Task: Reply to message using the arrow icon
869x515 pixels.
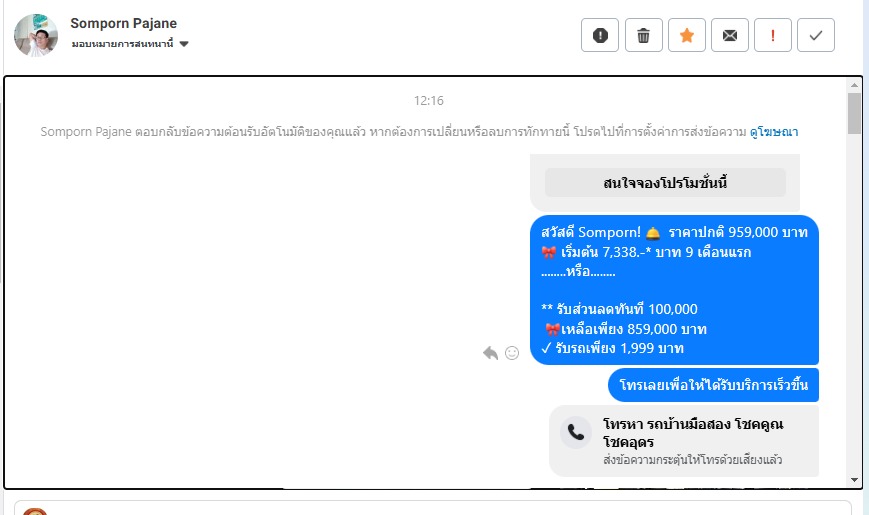Action: click(490, 353)
